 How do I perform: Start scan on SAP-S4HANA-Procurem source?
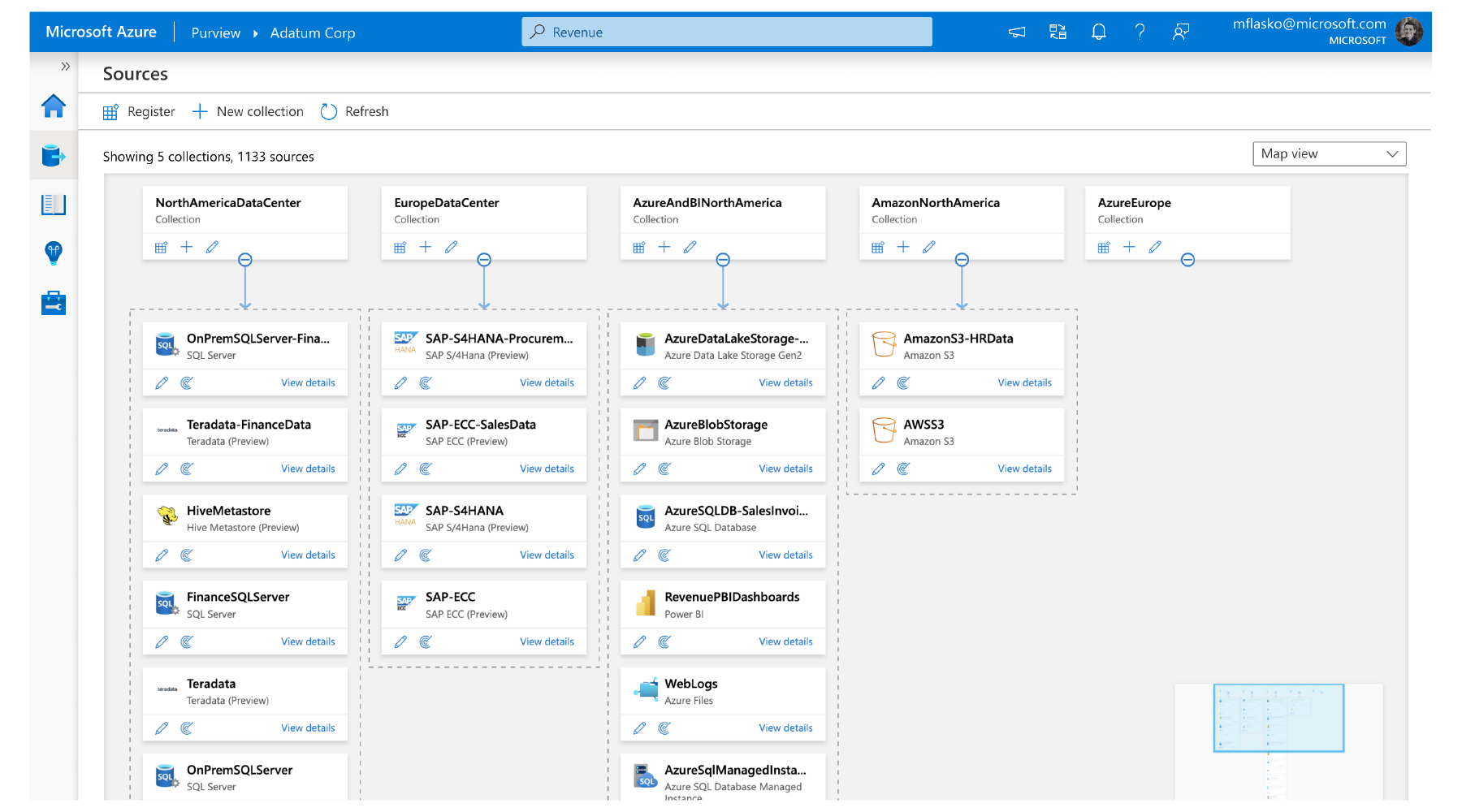click(426, 382)
